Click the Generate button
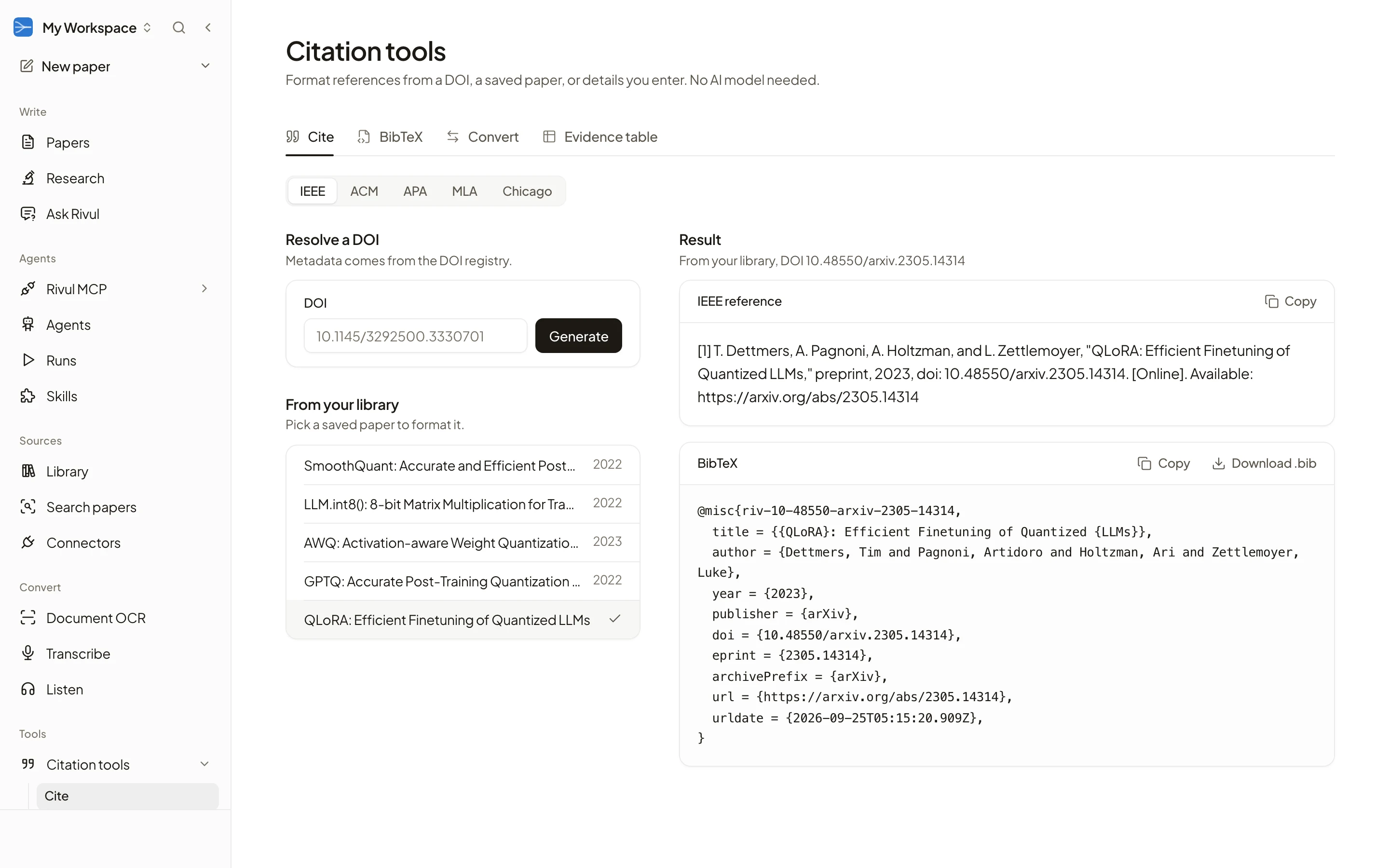The width and height of the screenshot is (1389, 868). point(579,336)
